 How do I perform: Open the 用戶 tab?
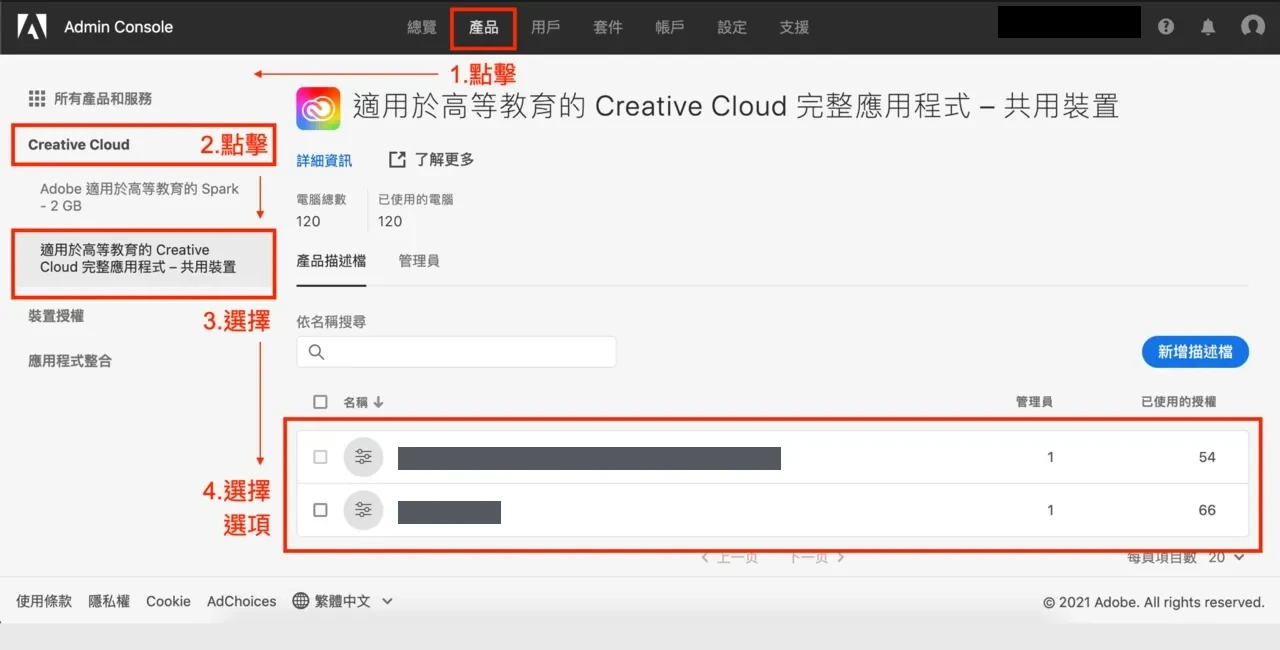[x=546, y=27]
